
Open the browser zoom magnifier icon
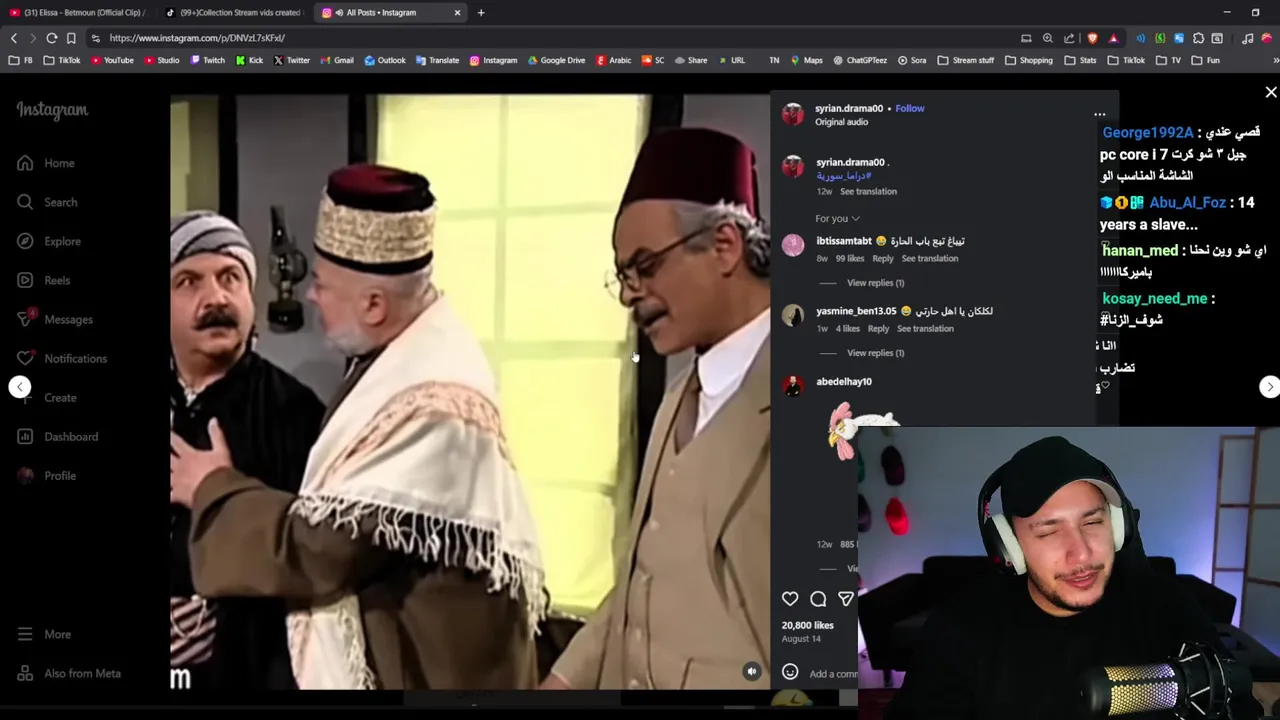tap(1047, 38)
